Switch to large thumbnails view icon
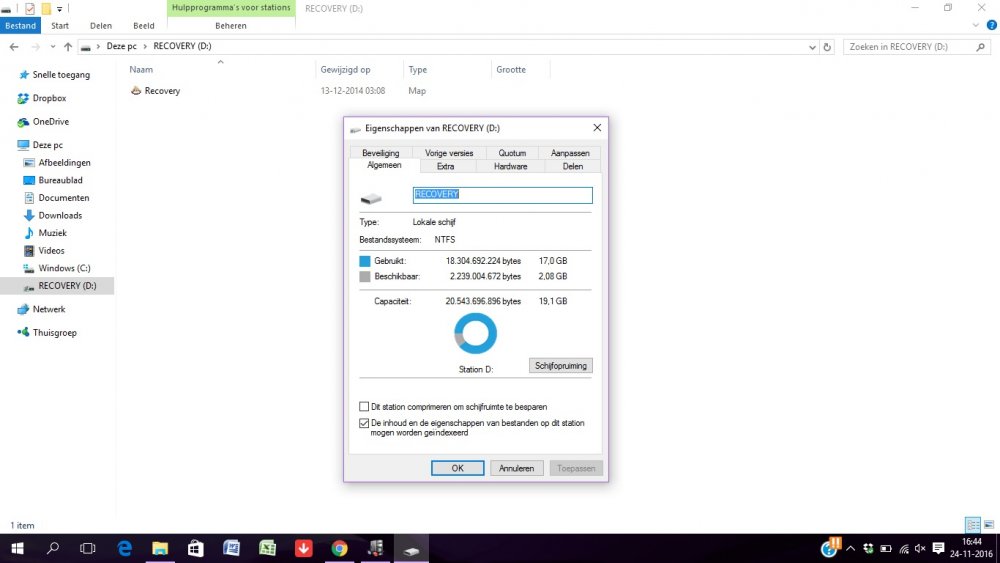1000x563 pixels. pos(989,525)
